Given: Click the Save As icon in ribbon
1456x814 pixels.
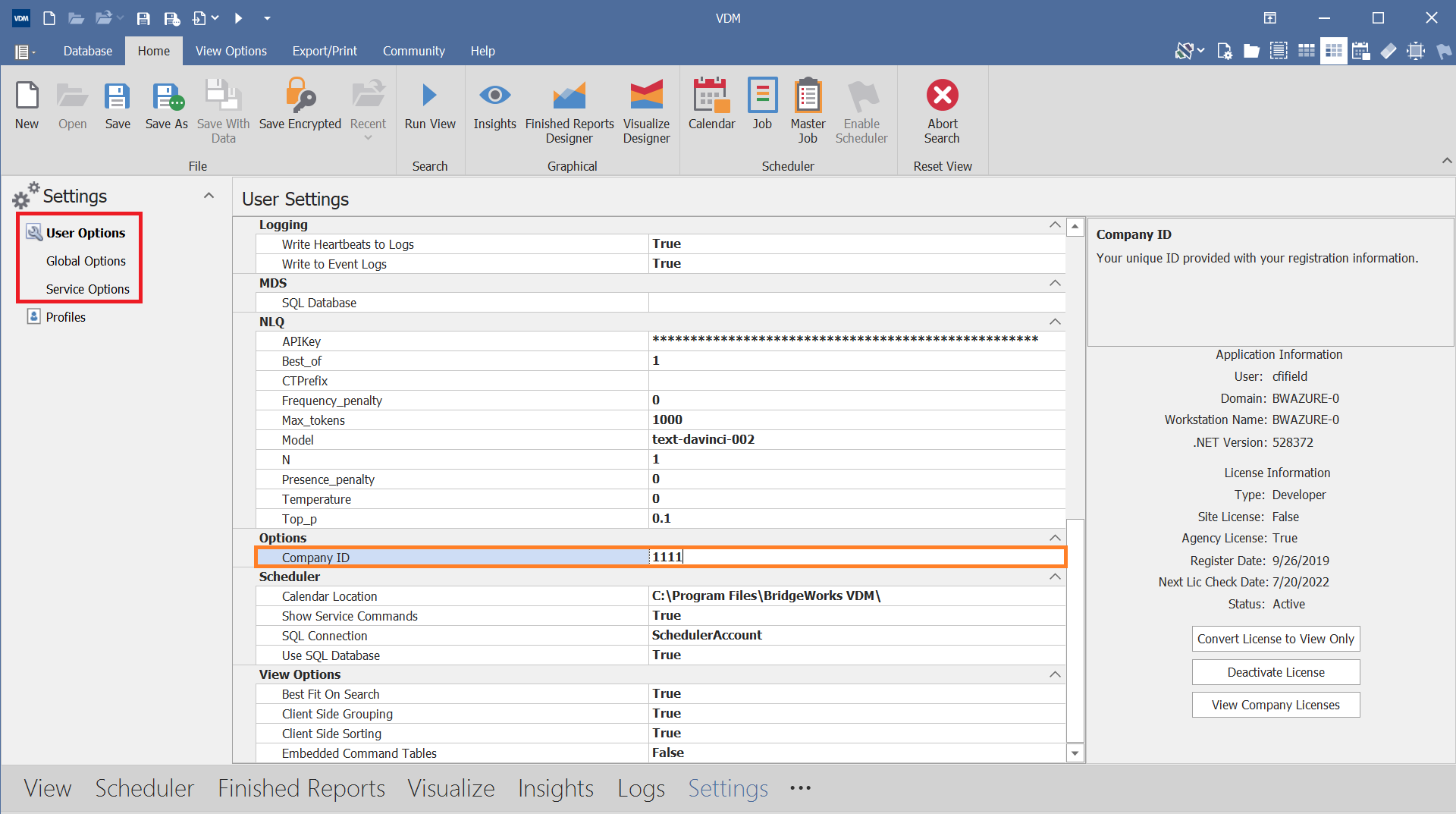Looking at the screenshot, I should coord(167,96).
